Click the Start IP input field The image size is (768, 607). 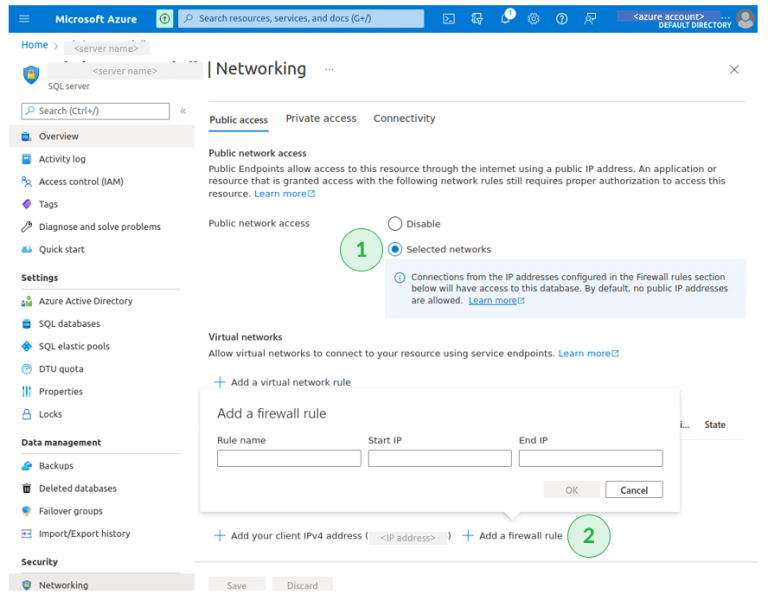439,459
